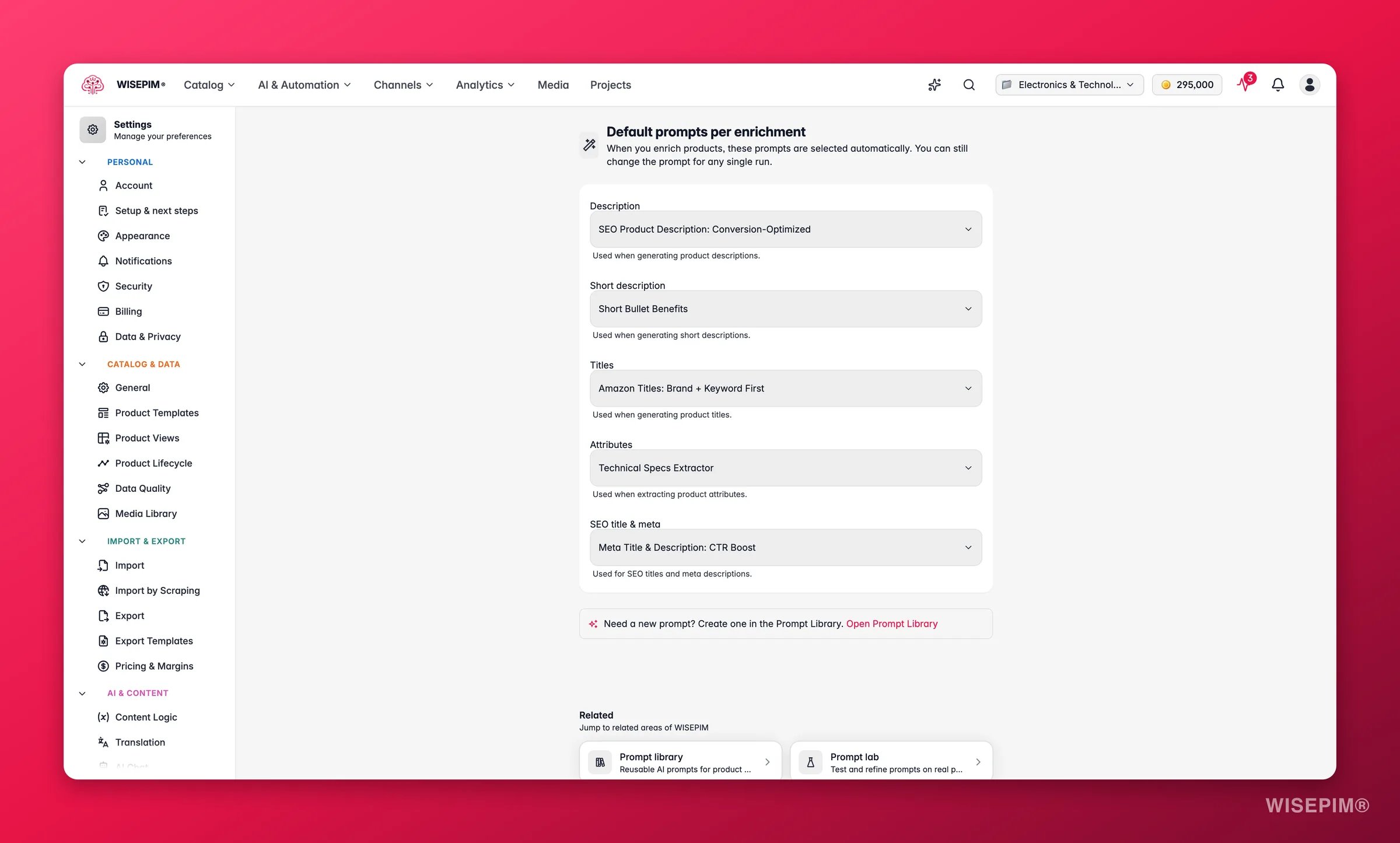Open the user profile avatar
The image size is (1400, 843).
coord(1310,85)
